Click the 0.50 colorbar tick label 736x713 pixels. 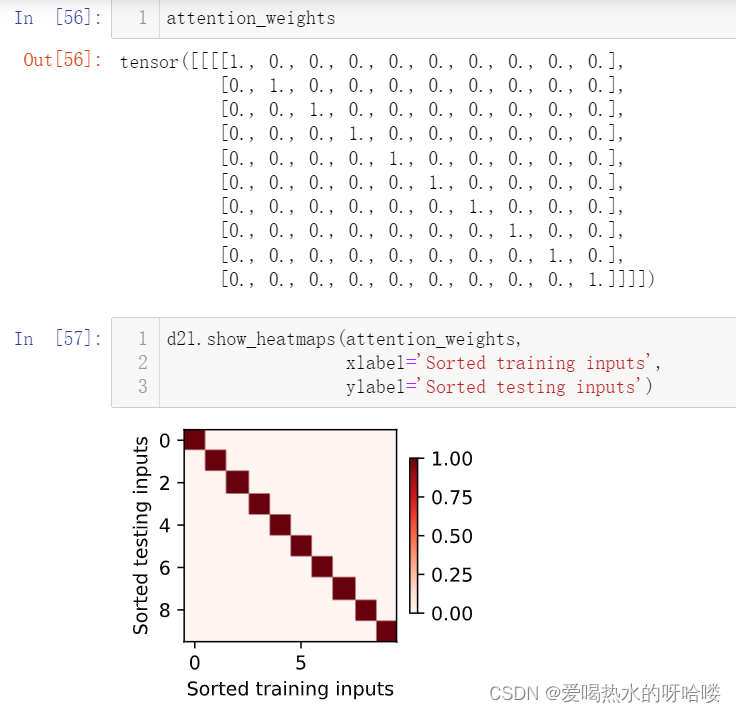click(x=452, y=536)
